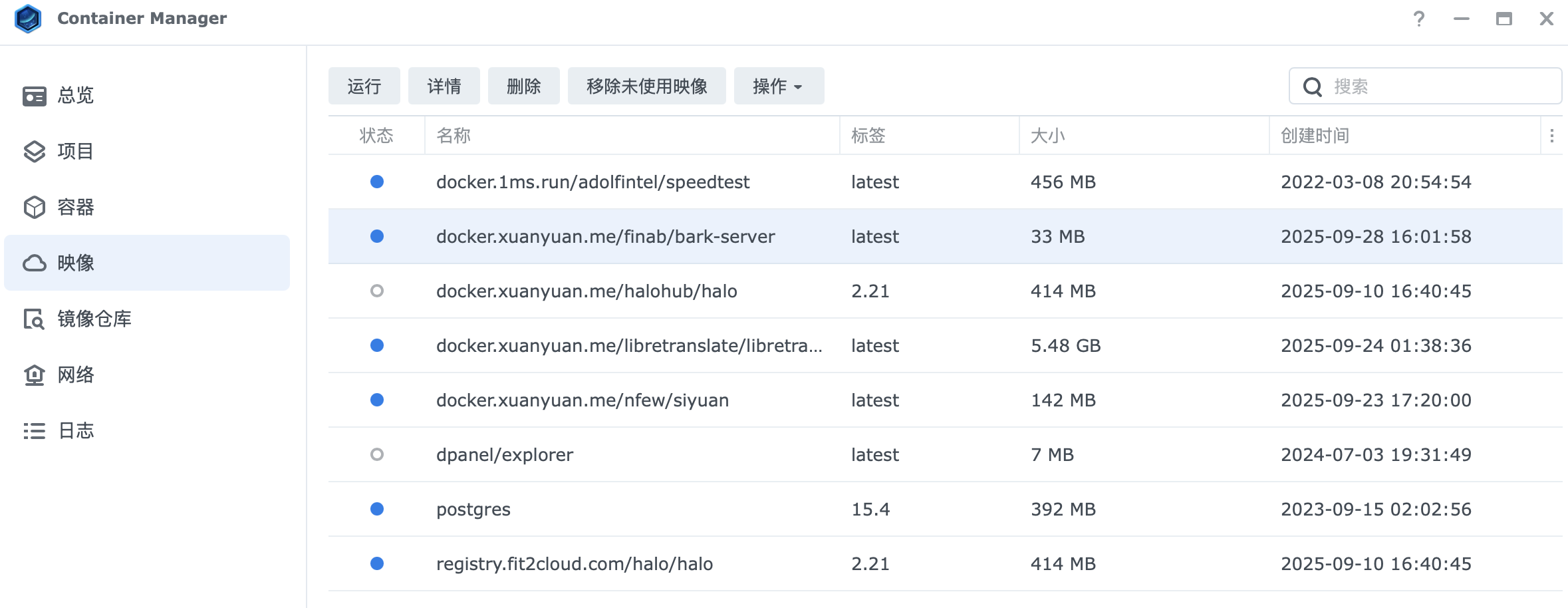Click the Overview (总览) sidebar icon

(34, 96)
